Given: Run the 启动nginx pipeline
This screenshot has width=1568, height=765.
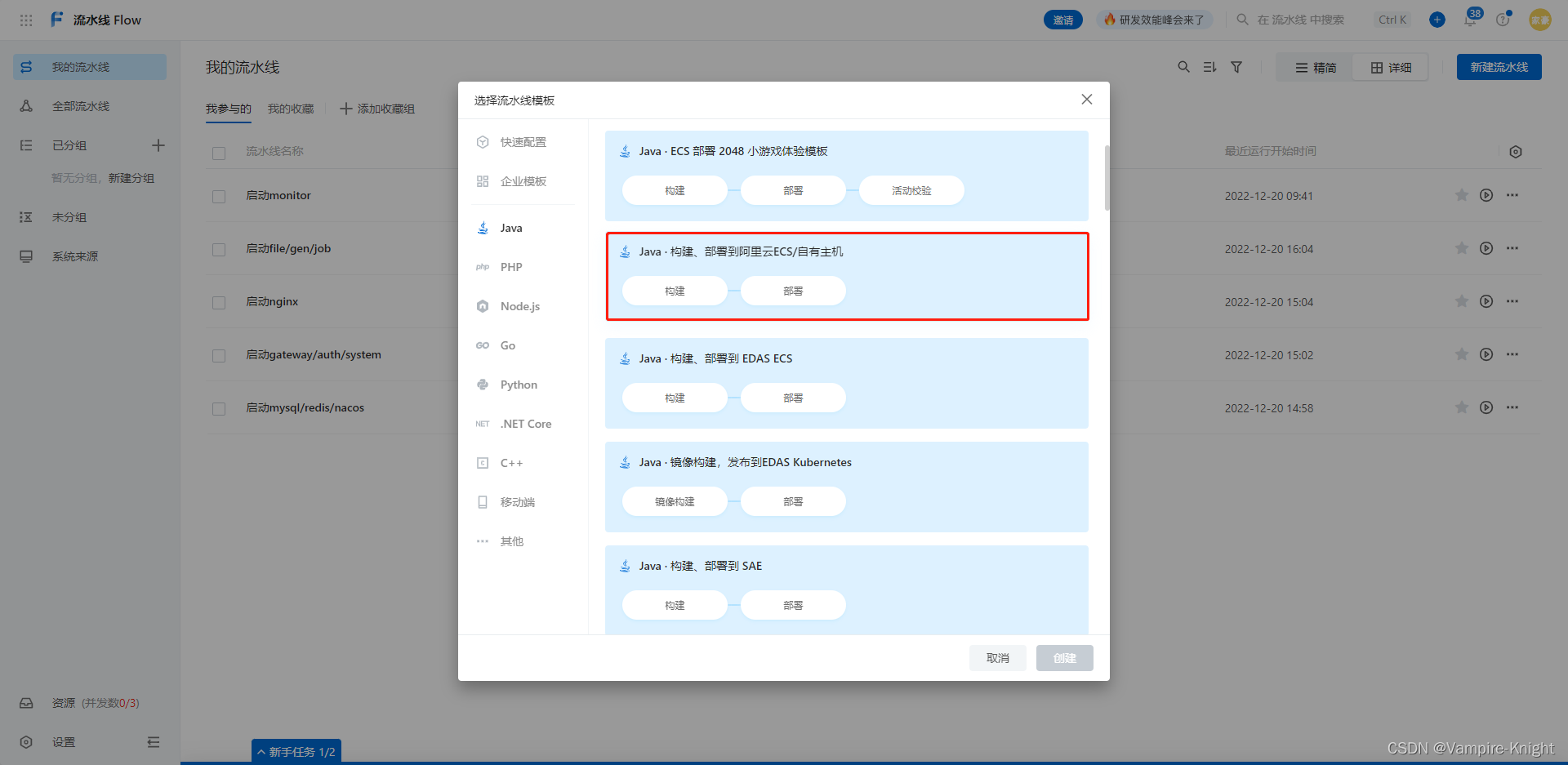Looking at the screenshot, I should point(1486,301).
